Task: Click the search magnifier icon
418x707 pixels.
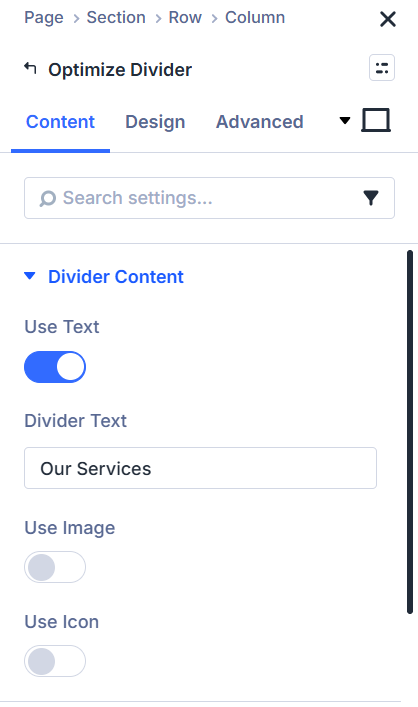Action: (47, 198)
